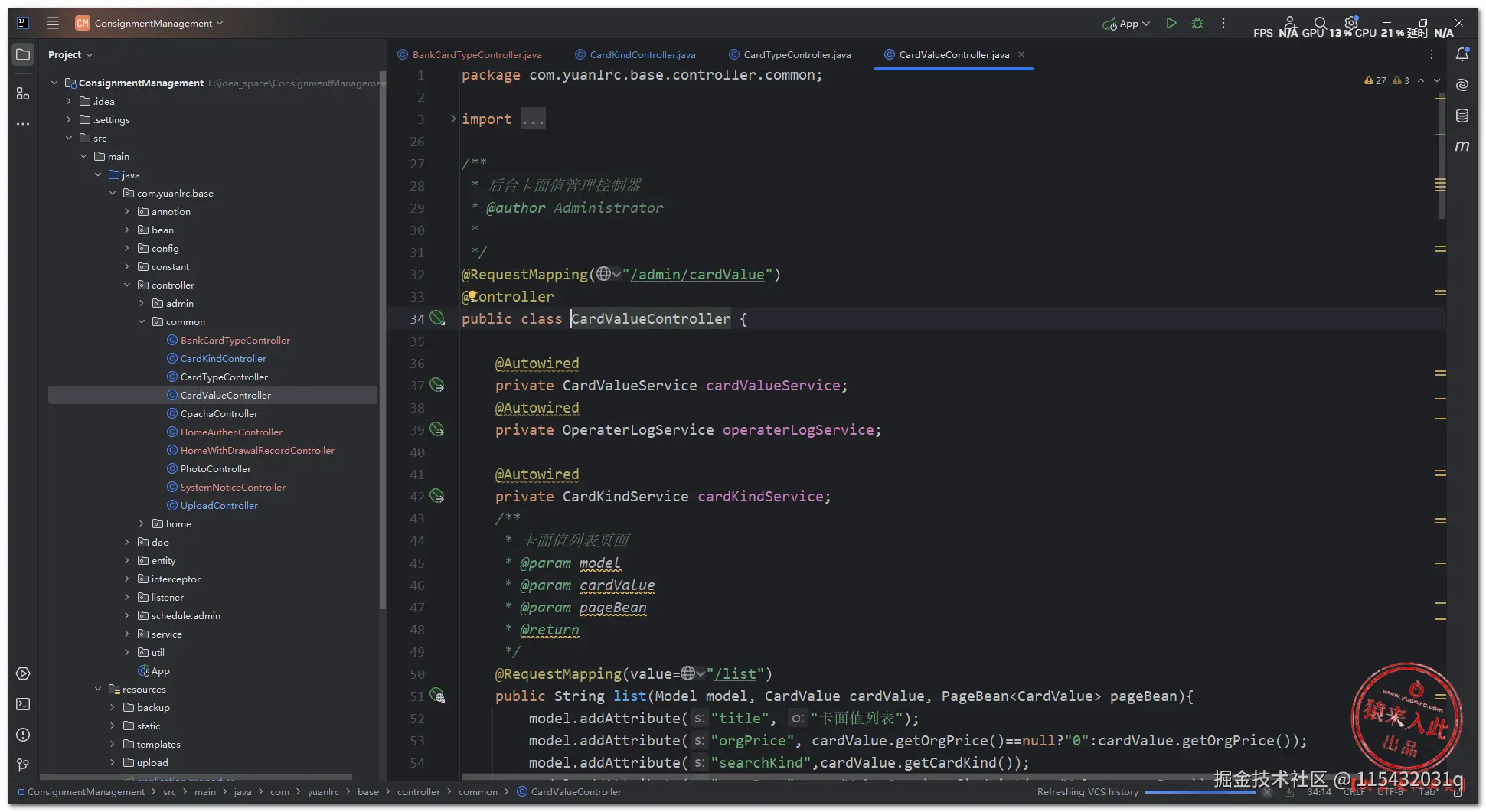This screenshot has height=812, width=1486.
Task: Expand the templates folder
Action: 113,744
